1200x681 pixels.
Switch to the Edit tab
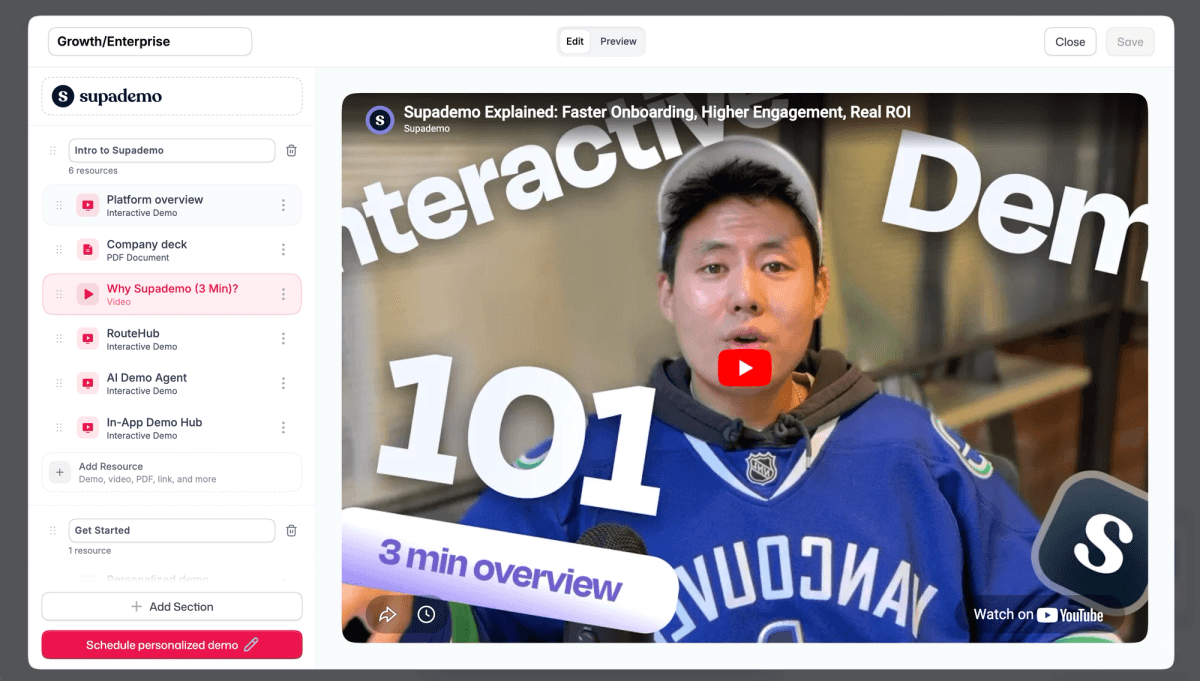pos(575,42)
